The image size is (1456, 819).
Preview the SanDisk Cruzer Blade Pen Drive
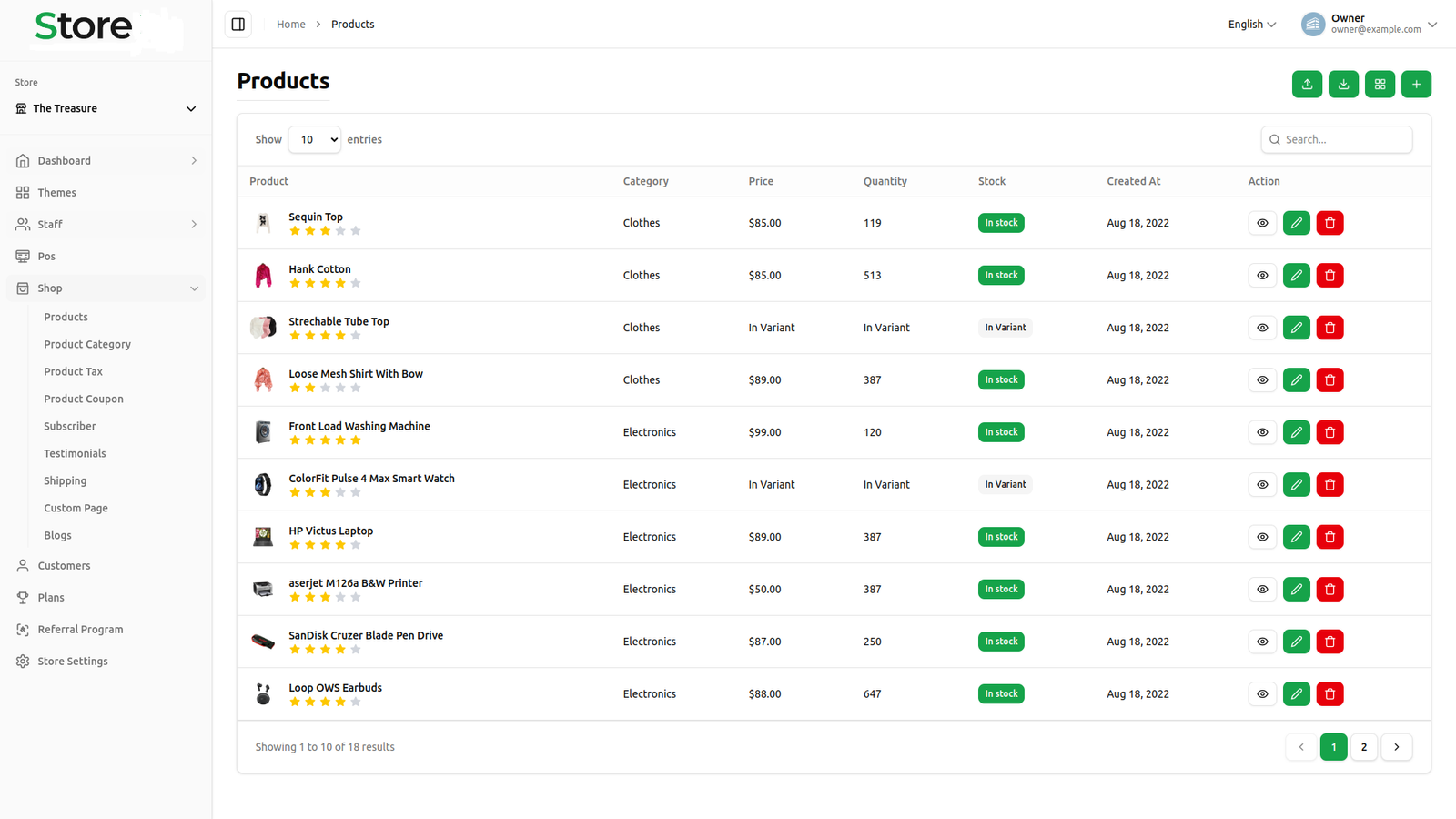click(x=1262, y=642)
